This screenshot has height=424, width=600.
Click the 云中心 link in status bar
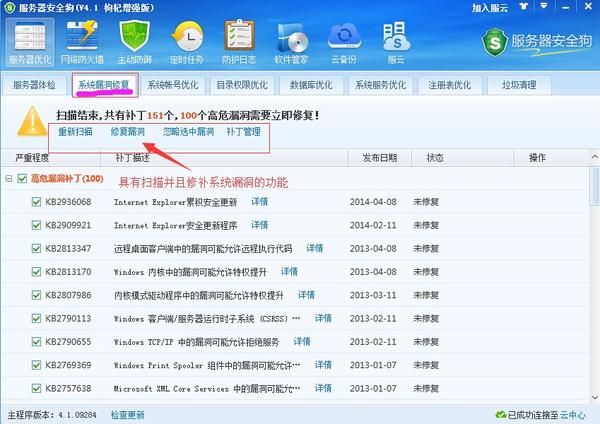572,415
